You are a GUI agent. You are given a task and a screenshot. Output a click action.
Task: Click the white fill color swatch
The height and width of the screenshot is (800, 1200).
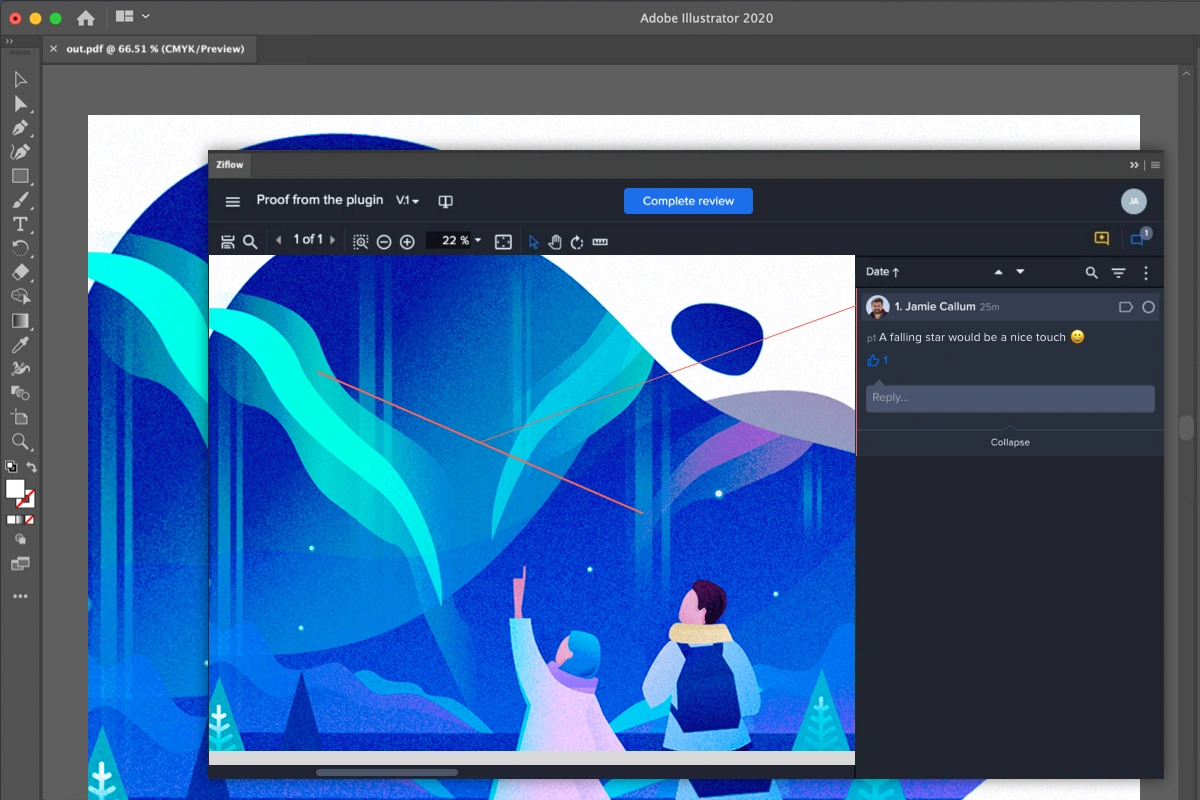(x=15, y=488)
